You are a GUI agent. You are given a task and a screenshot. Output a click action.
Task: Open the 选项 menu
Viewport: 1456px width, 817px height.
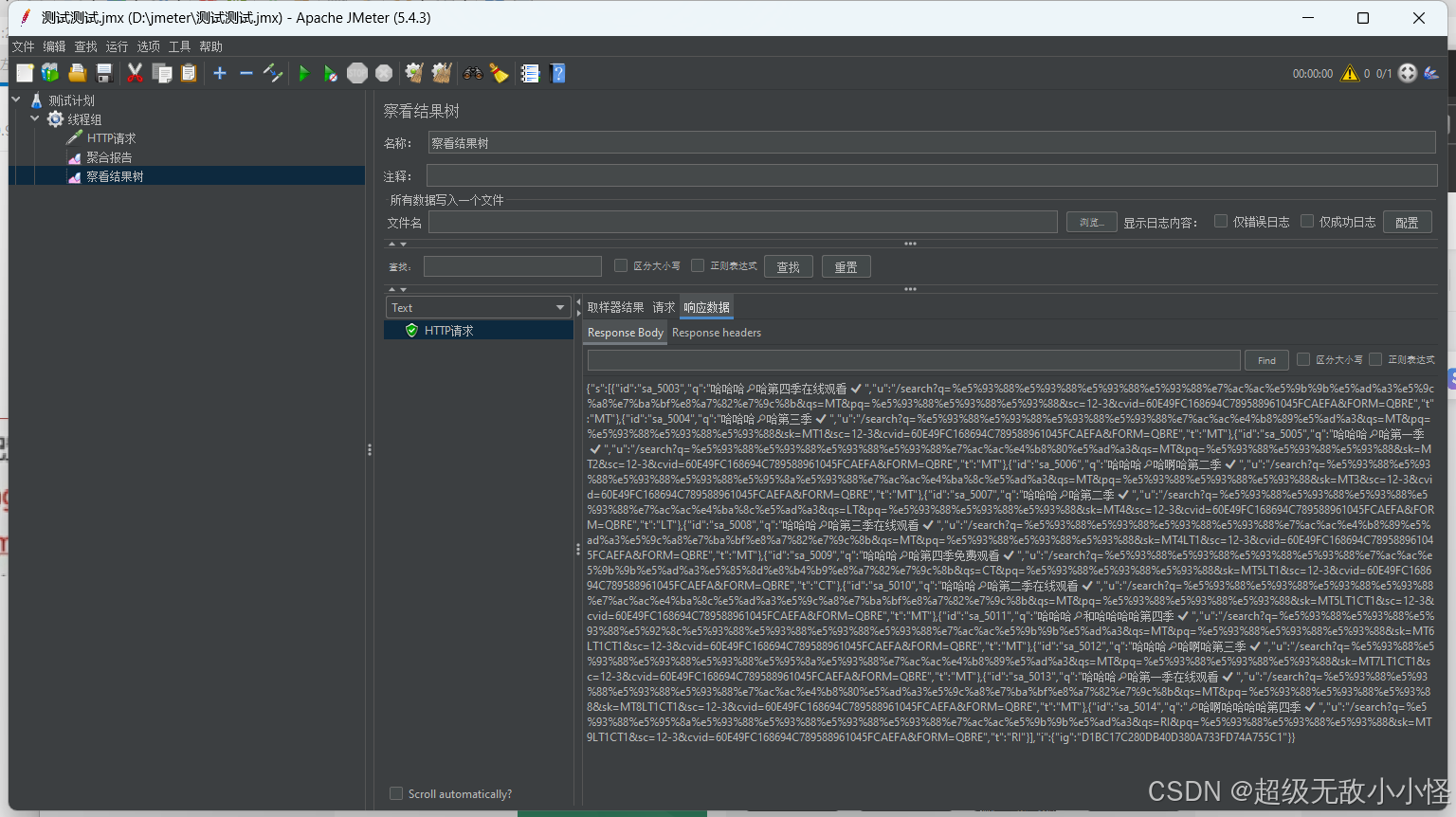148,46
